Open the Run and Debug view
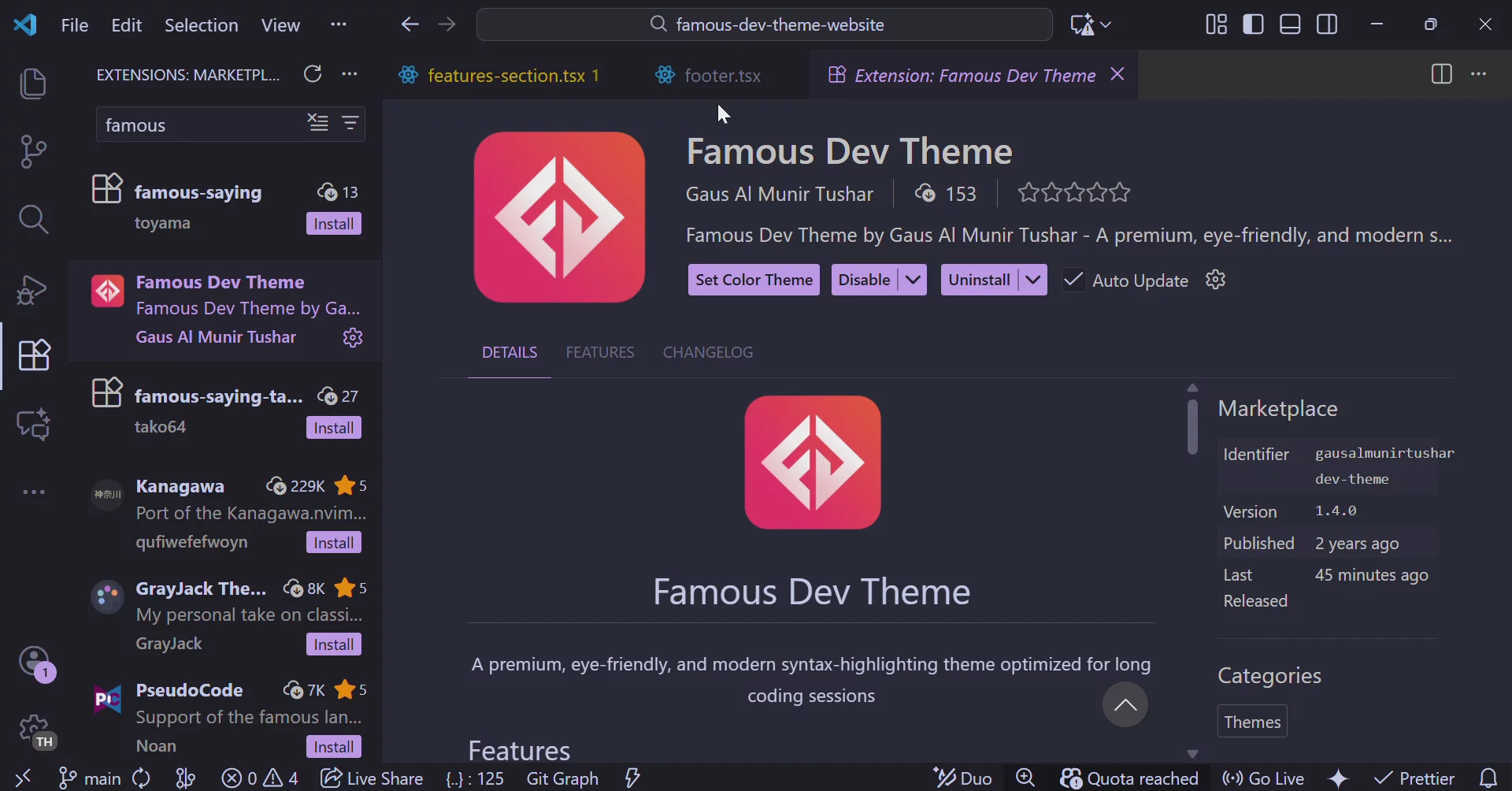The width and height of the screenshot is (1512, 791). click(x=34, y=290)
